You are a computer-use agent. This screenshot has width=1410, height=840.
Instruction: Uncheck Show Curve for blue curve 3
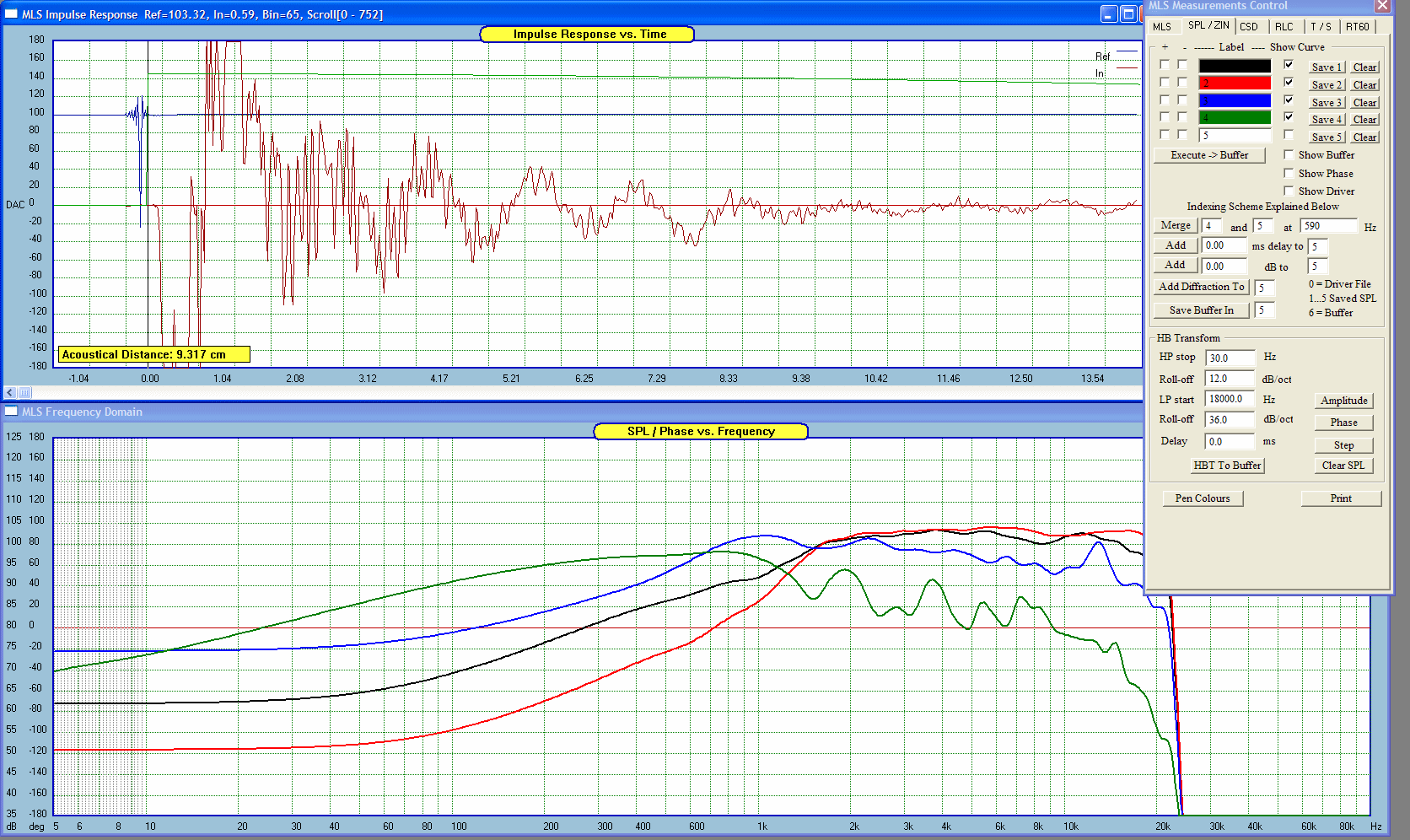point(1289,100)
